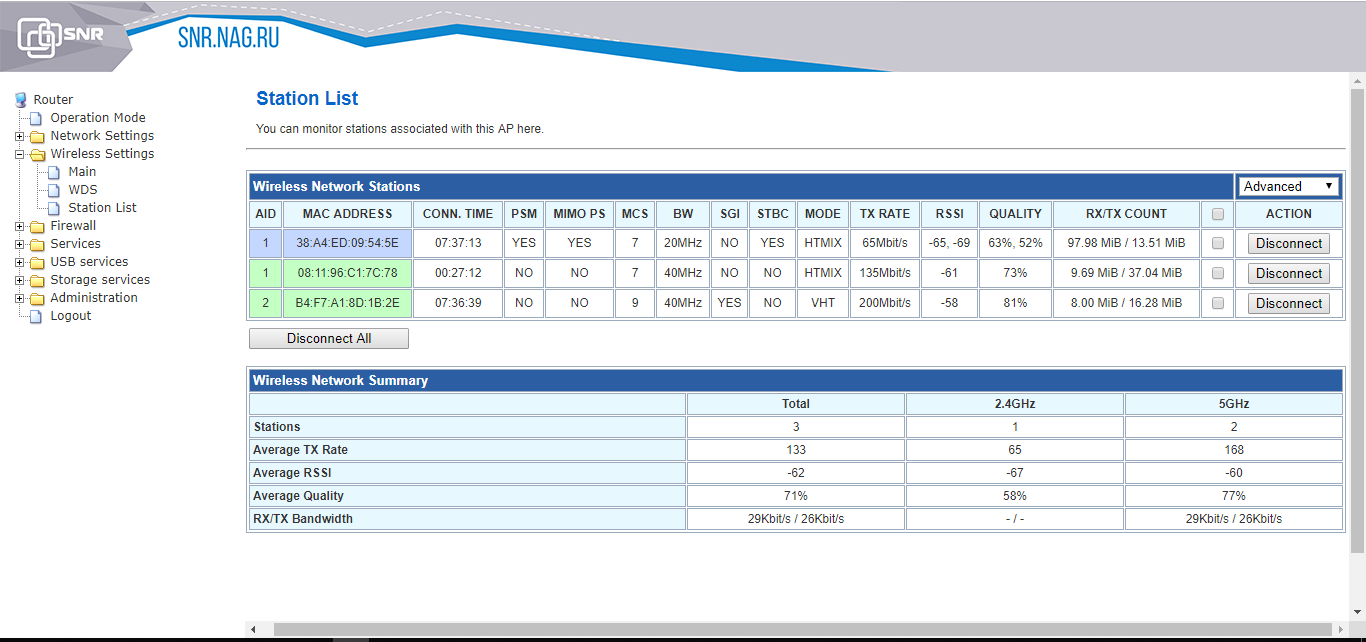1366x642 pixels.
Task: Select Logout in the navigation tree
Action: (x=71, y=316)
